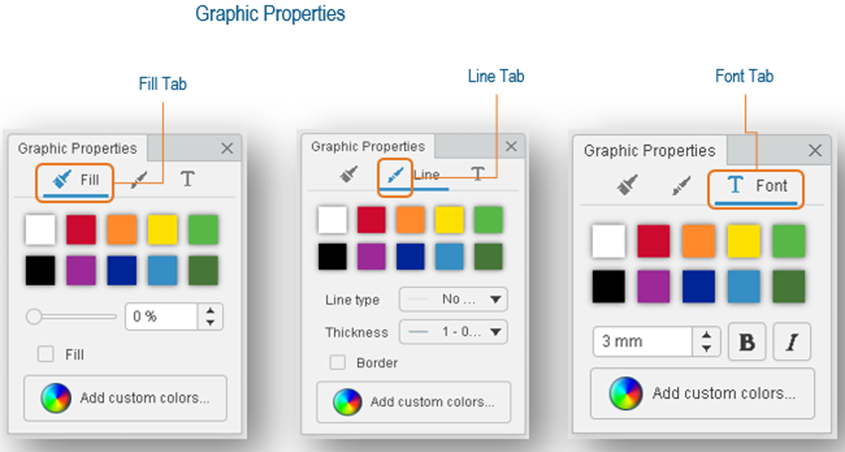This screenshot has width=845, height=452.
Task: Enable the Fill checkbox
Action: [45, 353]
